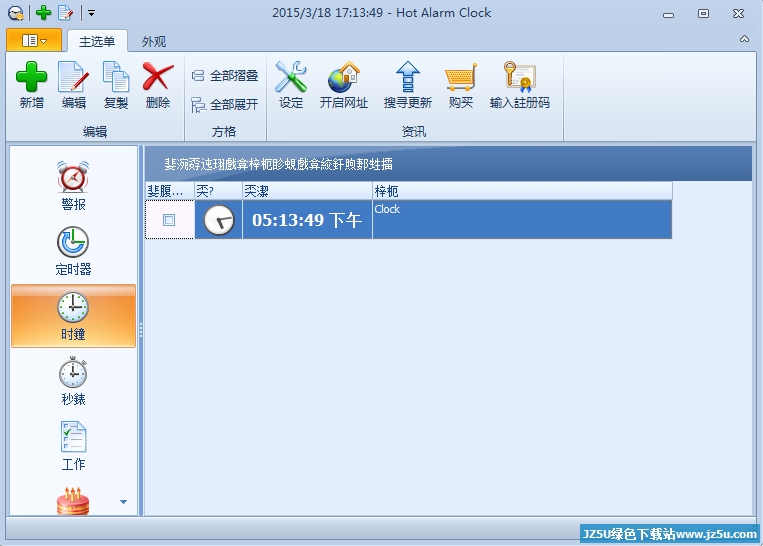Image resolution: width=763 pixels, height=546 pixels.
Task: Select the 05:13:49 下午 time cell
Action: [x=307, y=220]
